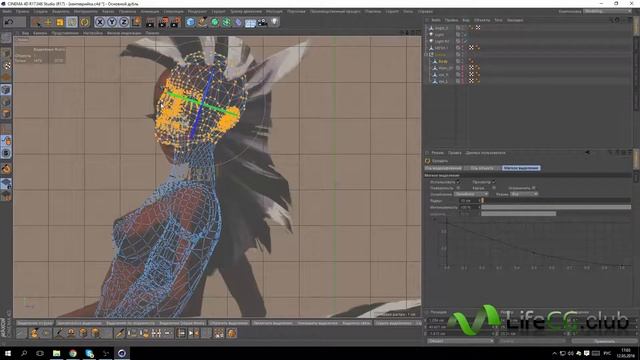Lock the Z axis button
Image resolution: width=640 pixels, height=360 pixels.
124,22
